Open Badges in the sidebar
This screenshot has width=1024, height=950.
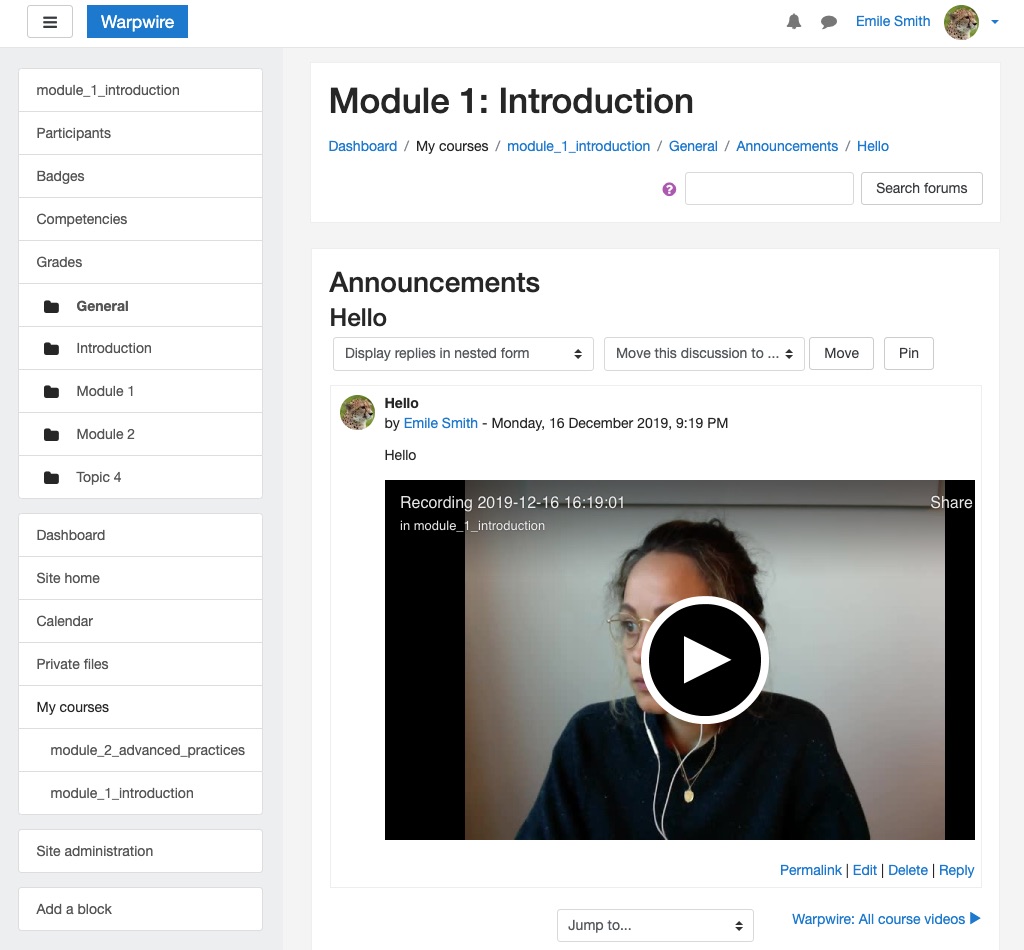(x=140, y=176)
